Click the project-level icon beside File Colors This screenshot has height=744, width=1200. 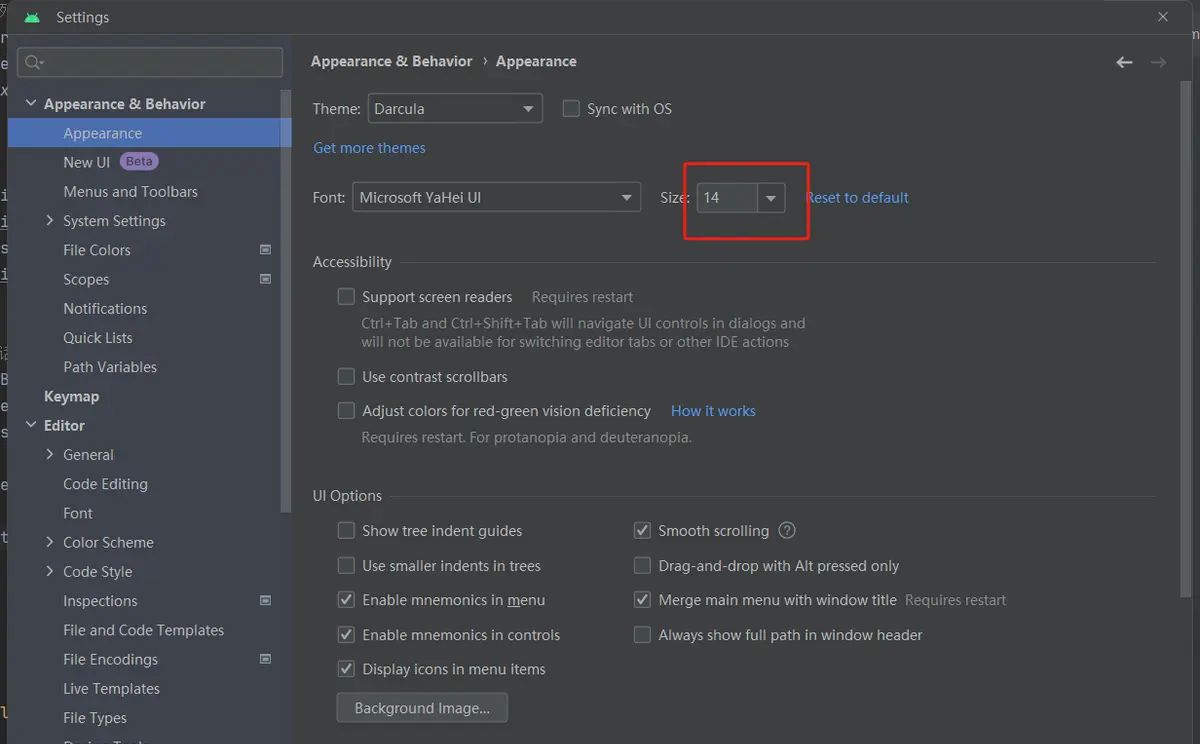click(266, 249)
